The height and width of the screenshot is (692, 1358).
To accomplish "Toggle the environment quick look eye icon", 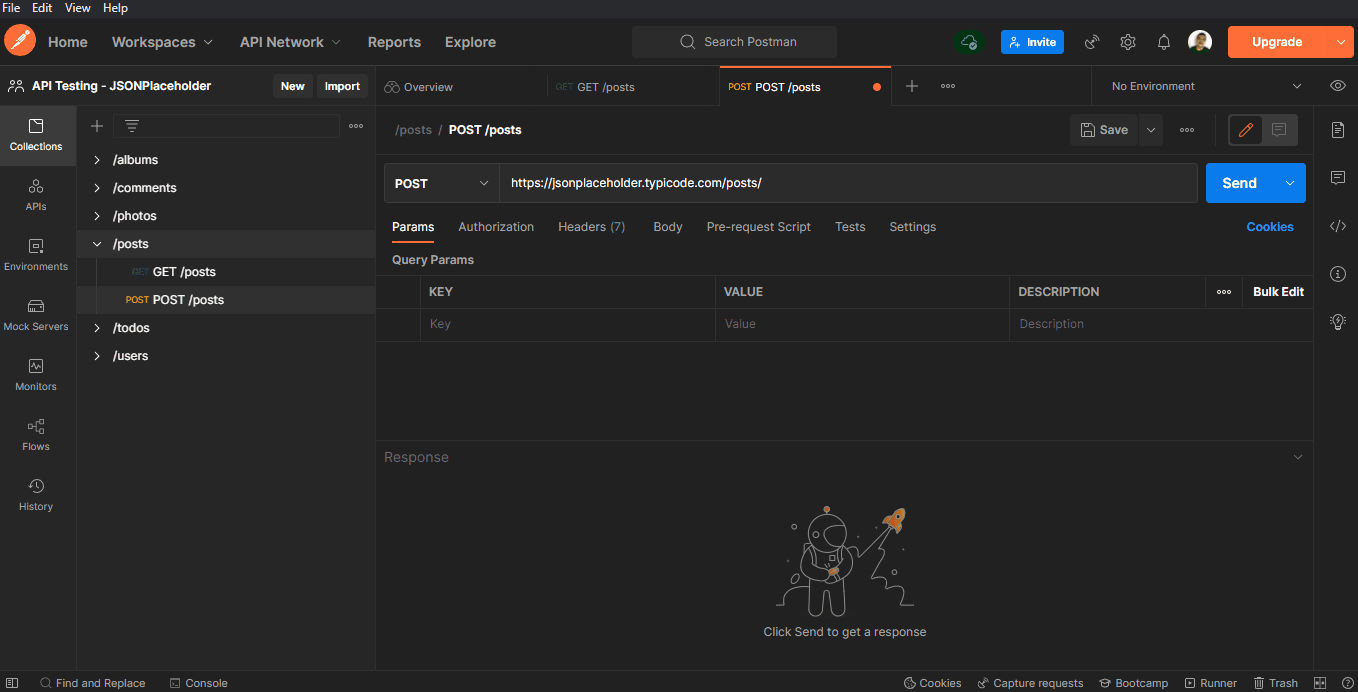I will point(1338,86).
